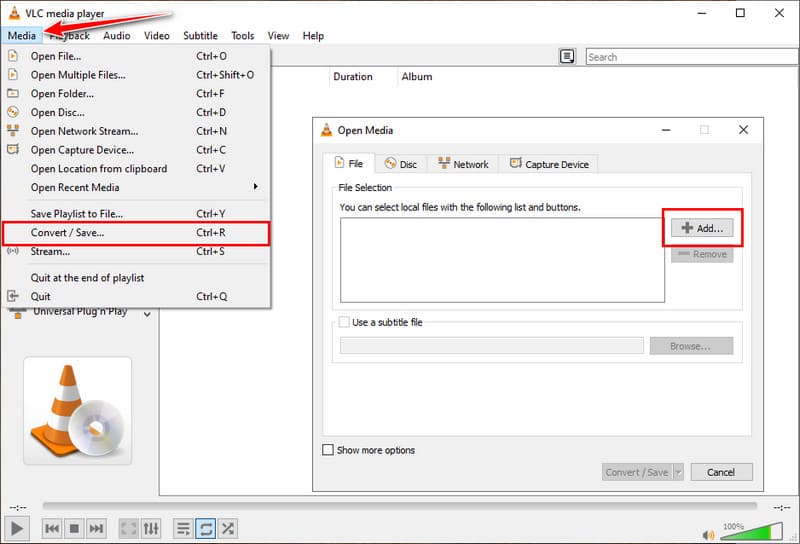Expand the Open Recent Media submenu
Viewport: 800px width, 544px height.
point(255,187)
